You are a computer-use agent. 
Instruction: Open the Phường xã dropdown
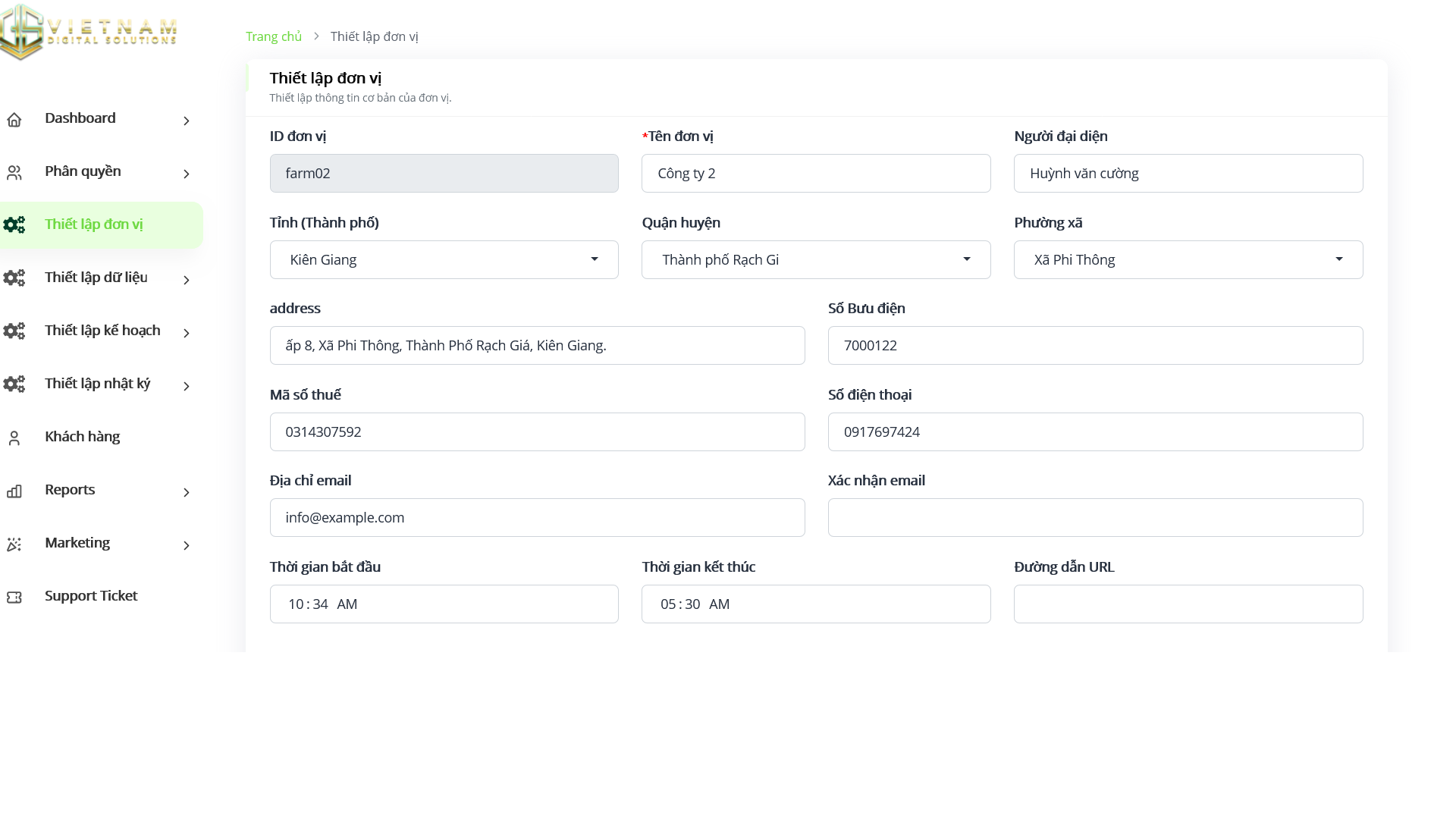(1188, 259)
